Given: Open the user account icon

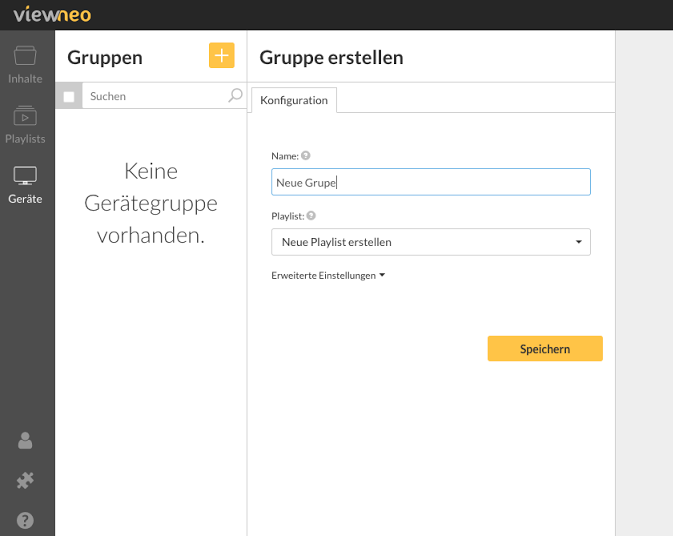Looking at the screenshot, I should coord(25,440).
